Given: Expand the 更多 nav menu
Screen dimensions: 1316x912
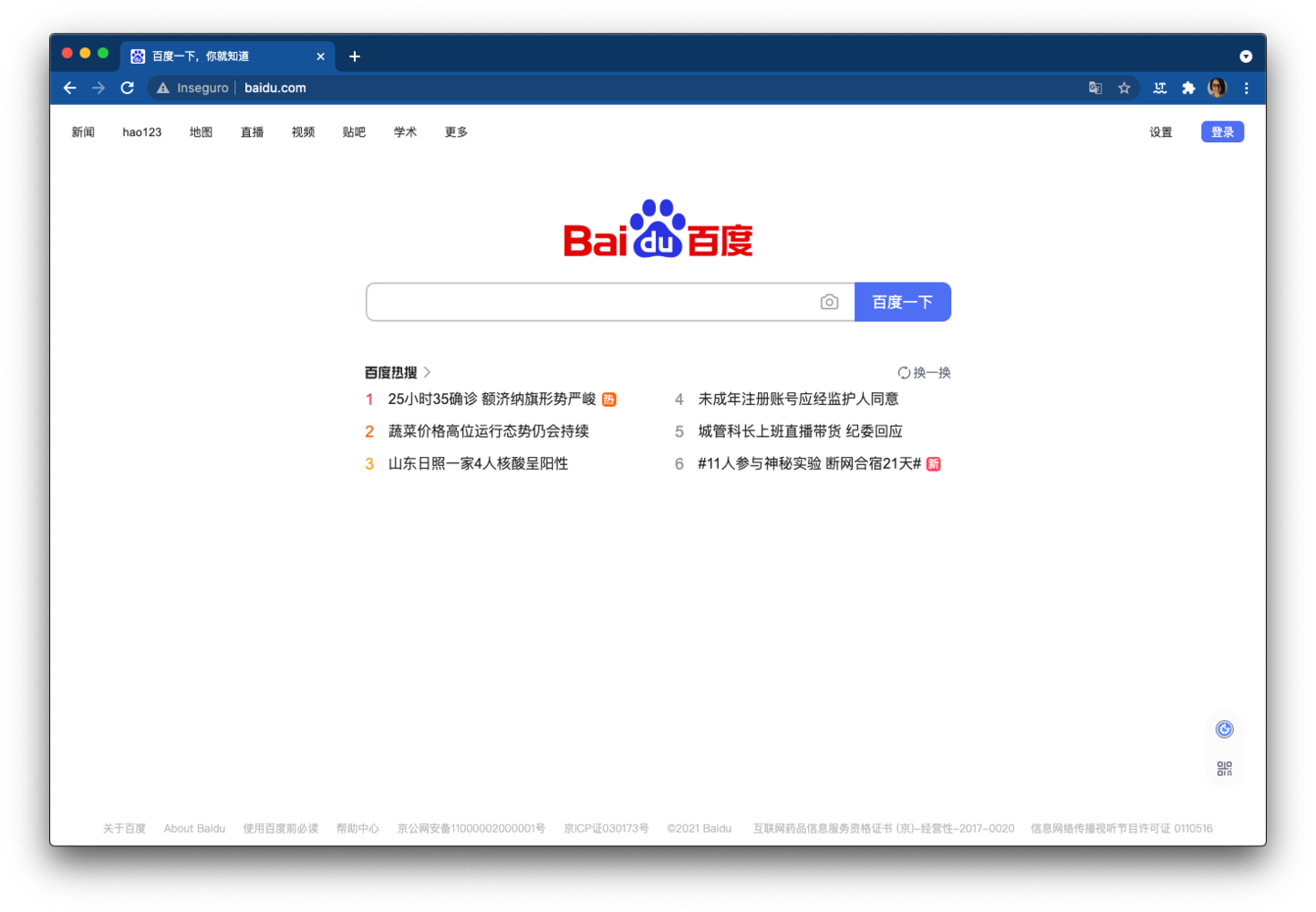Looking at the screenshot, I should coord(456,132).
